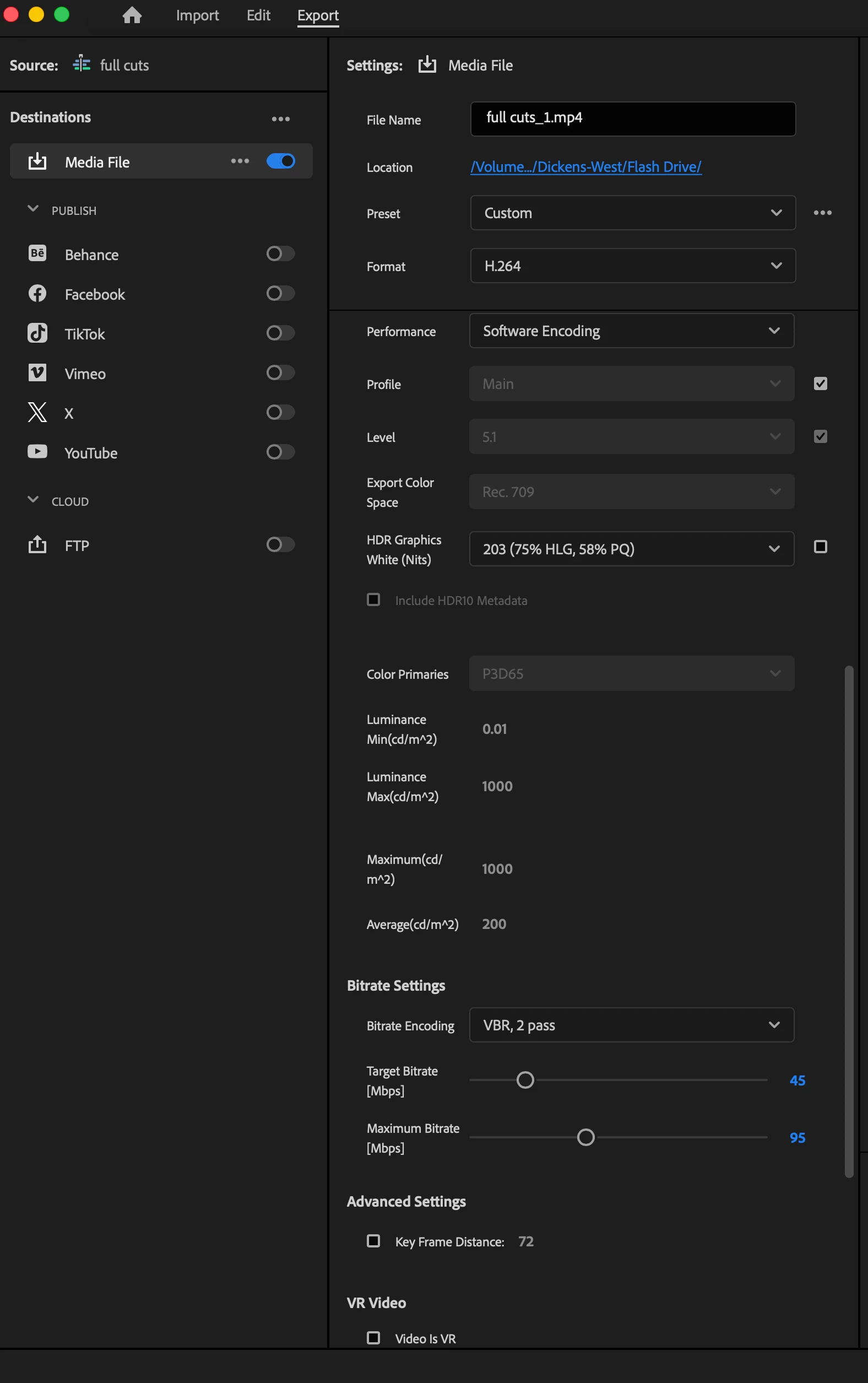Screen dimensions: 868x1383
Task: Open the Profile dropdown showing Main
Action: [632, 383]
